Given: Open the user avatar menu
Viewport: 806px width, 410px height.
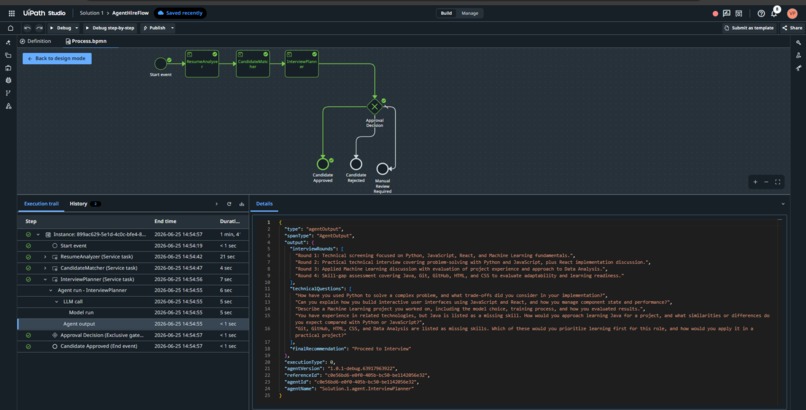Looking at the screenshot, I should 792,13.
